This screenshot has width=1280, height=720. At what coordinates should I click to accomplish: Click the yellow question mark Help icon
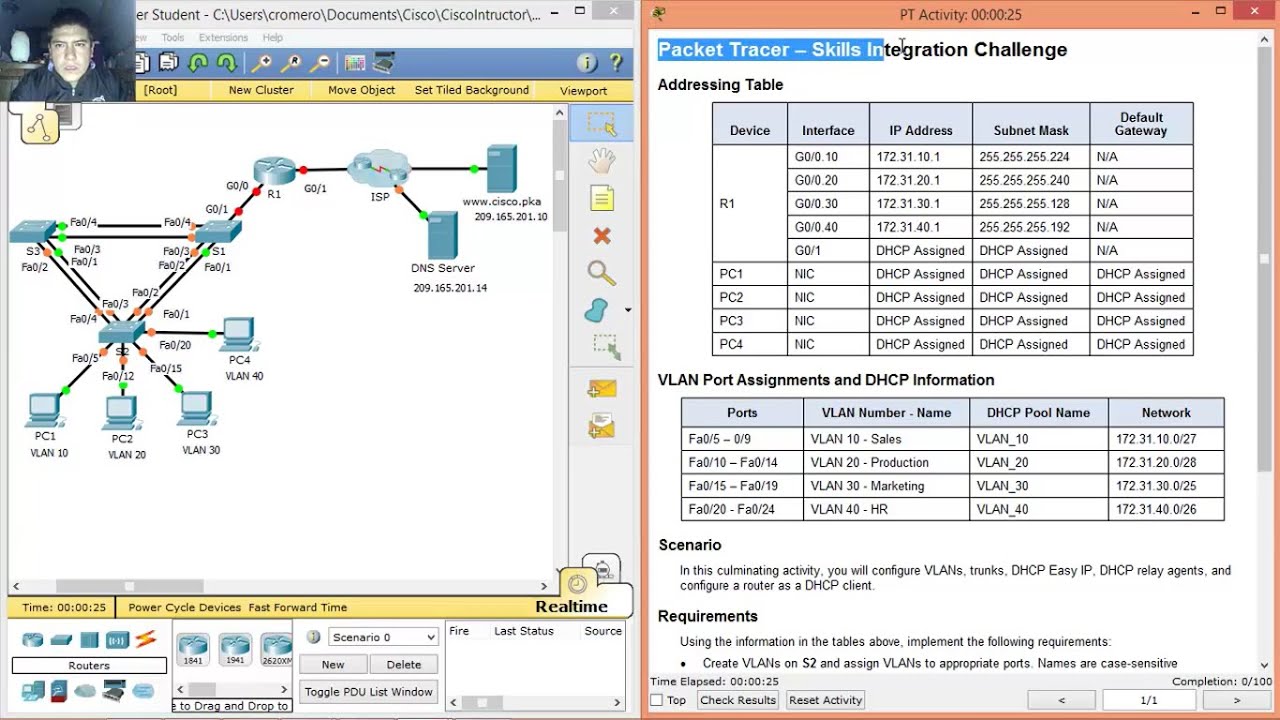coord(616,63)
